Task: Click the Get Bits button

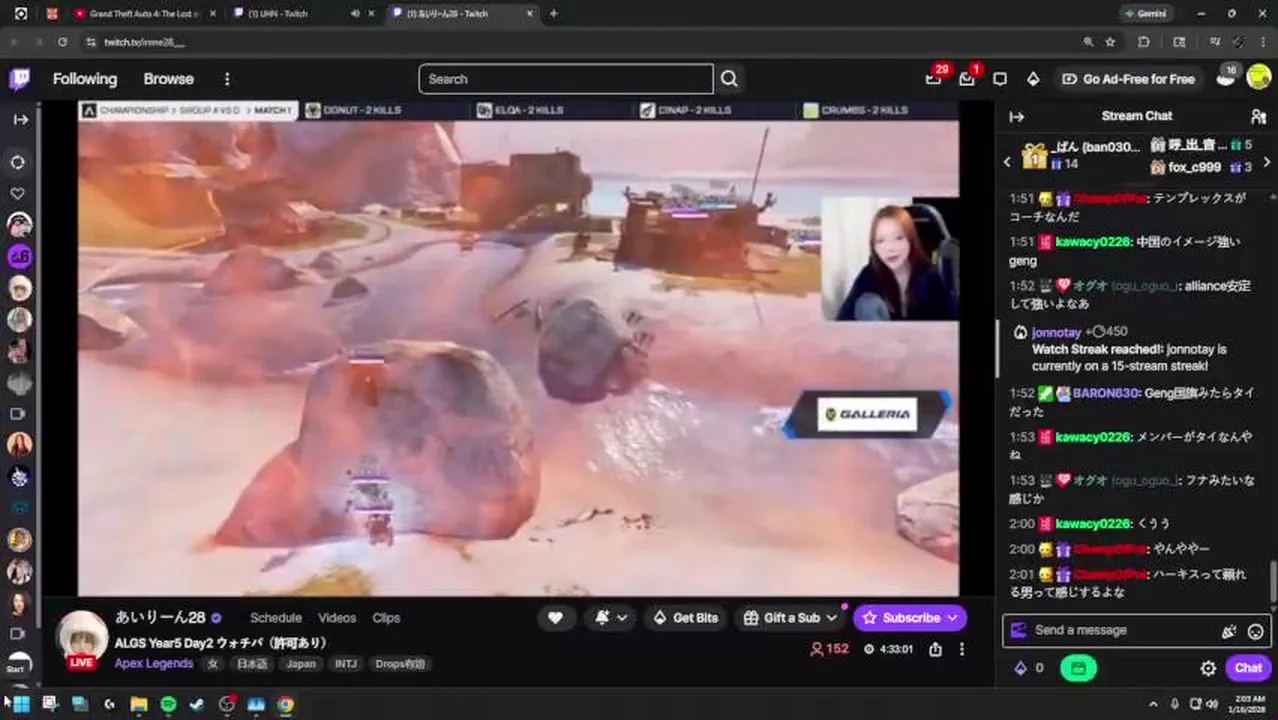Action: (685, 618)
